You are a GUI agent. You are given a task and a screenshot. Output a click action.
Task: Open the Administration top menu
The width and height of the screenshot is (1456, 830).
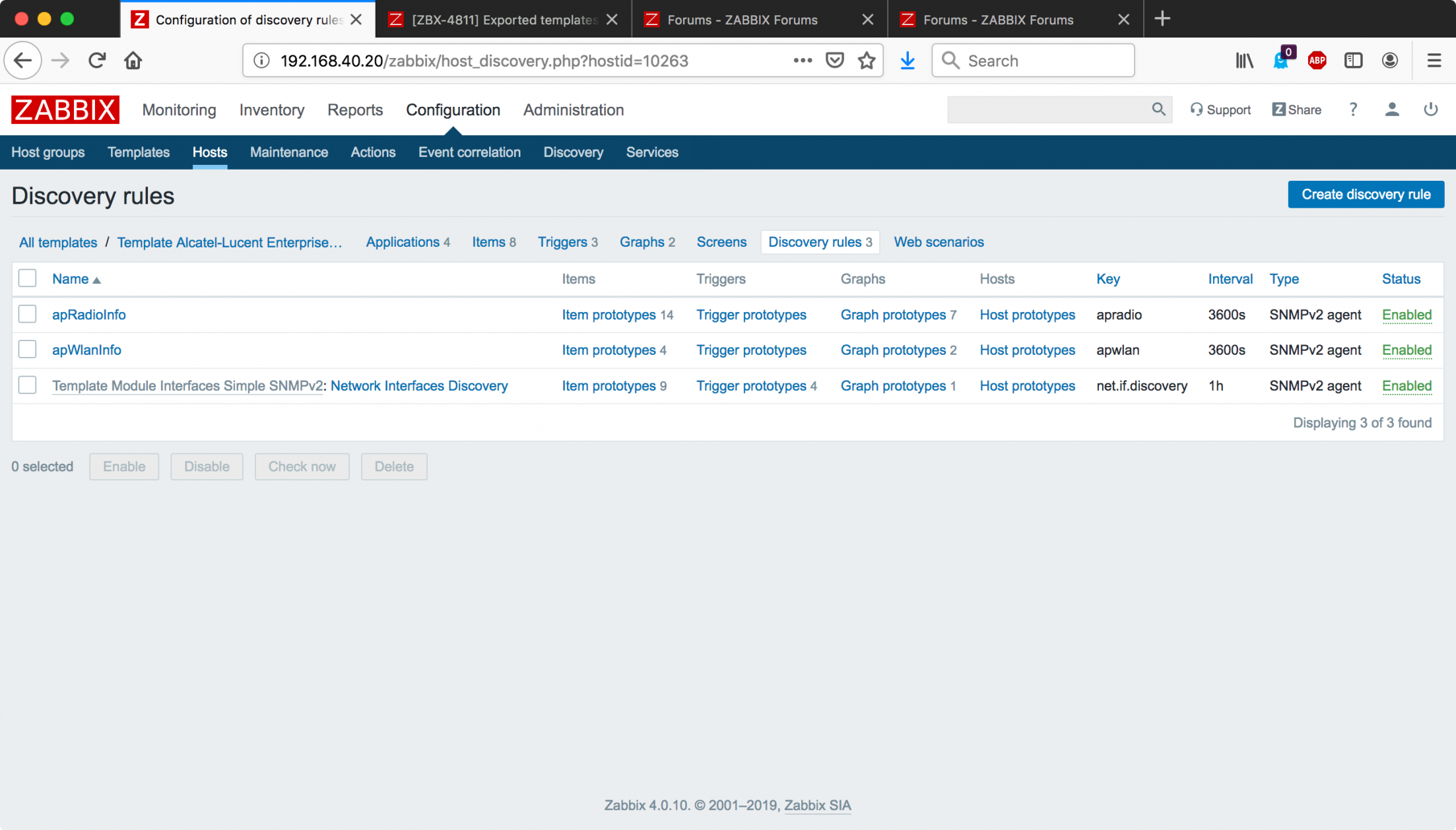(573, 110)
